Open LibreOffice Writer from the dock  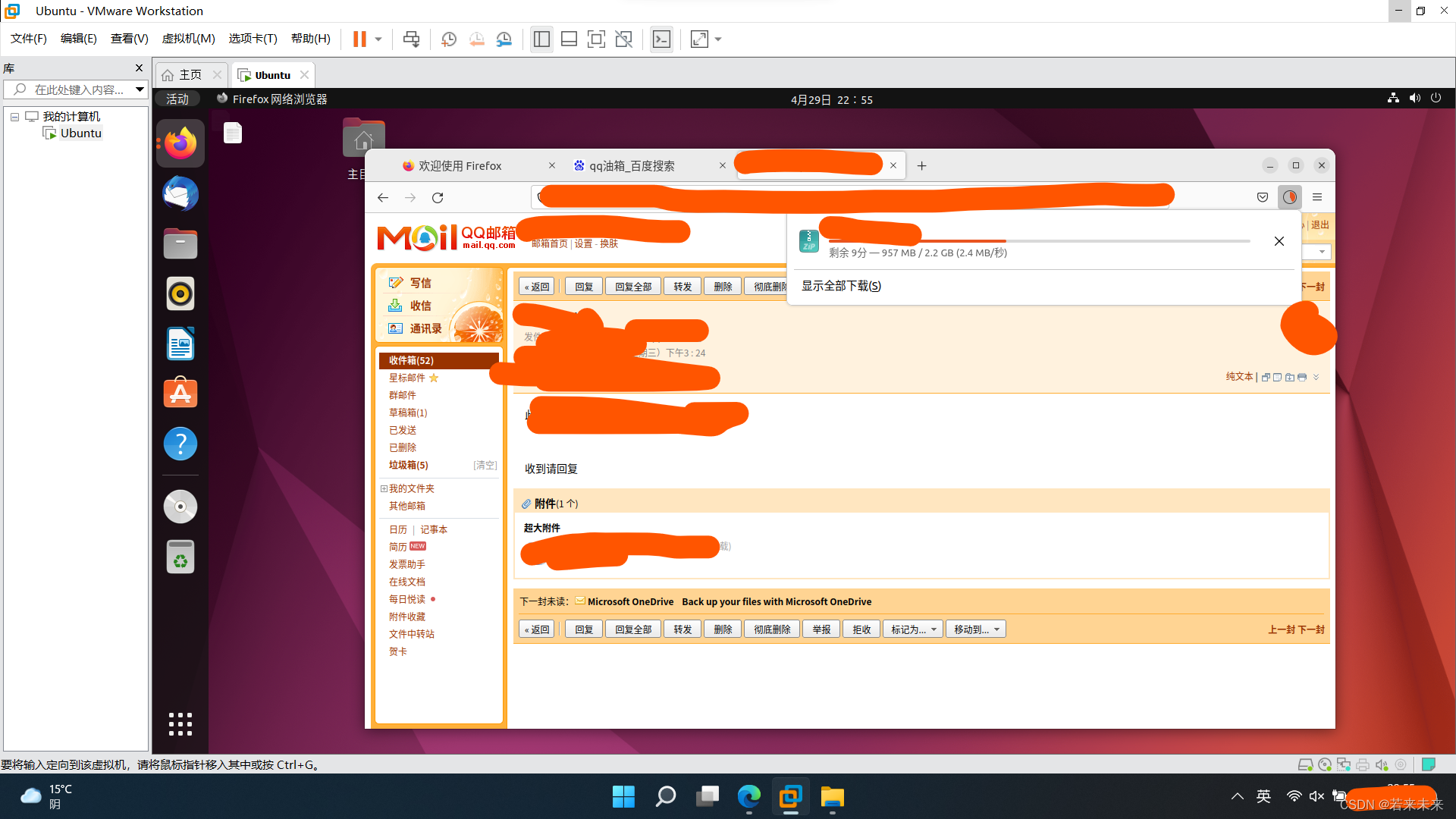pyautogui.click(x=180, y=344)
